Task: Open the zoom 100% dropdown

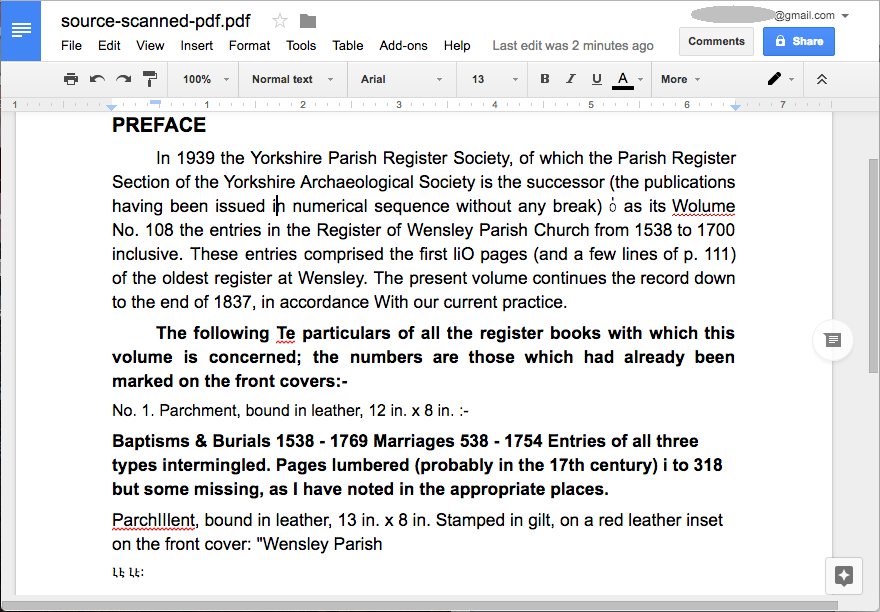Action: (205, 79)
